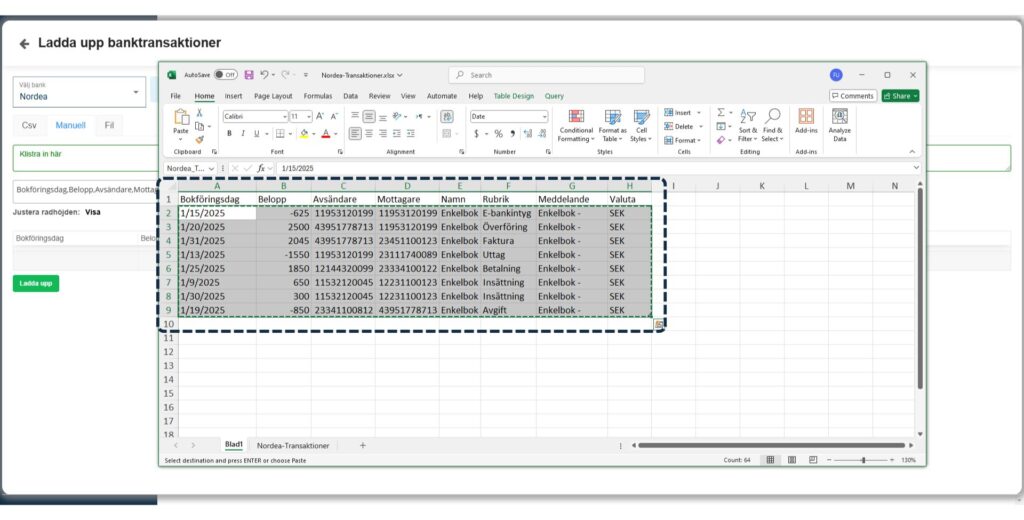Open the Table Design tab

(x=513, y=96)
